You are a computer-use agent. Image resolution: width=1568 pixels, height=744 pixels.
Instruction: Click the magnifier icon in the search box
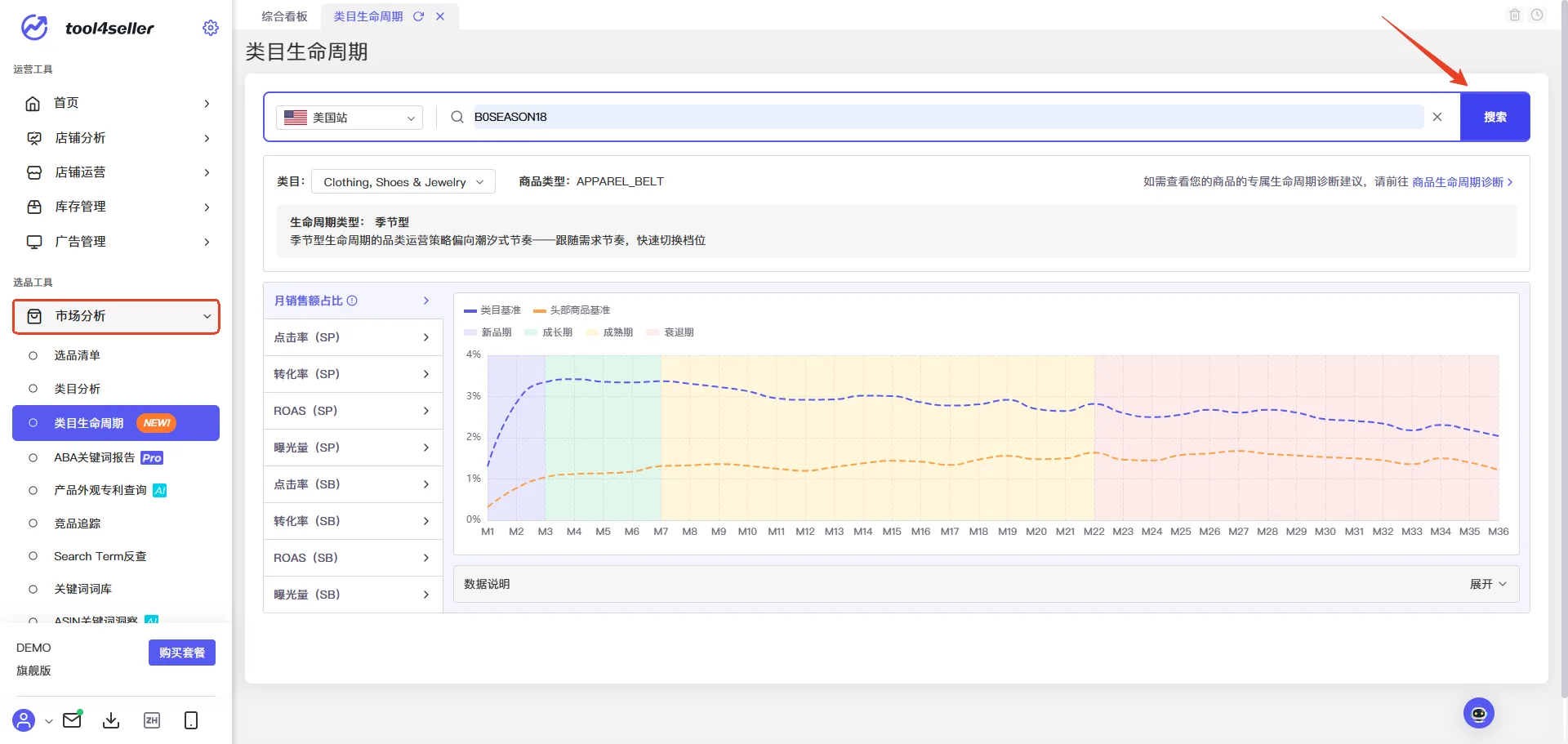pyautogui.click(x=457, y=117)
